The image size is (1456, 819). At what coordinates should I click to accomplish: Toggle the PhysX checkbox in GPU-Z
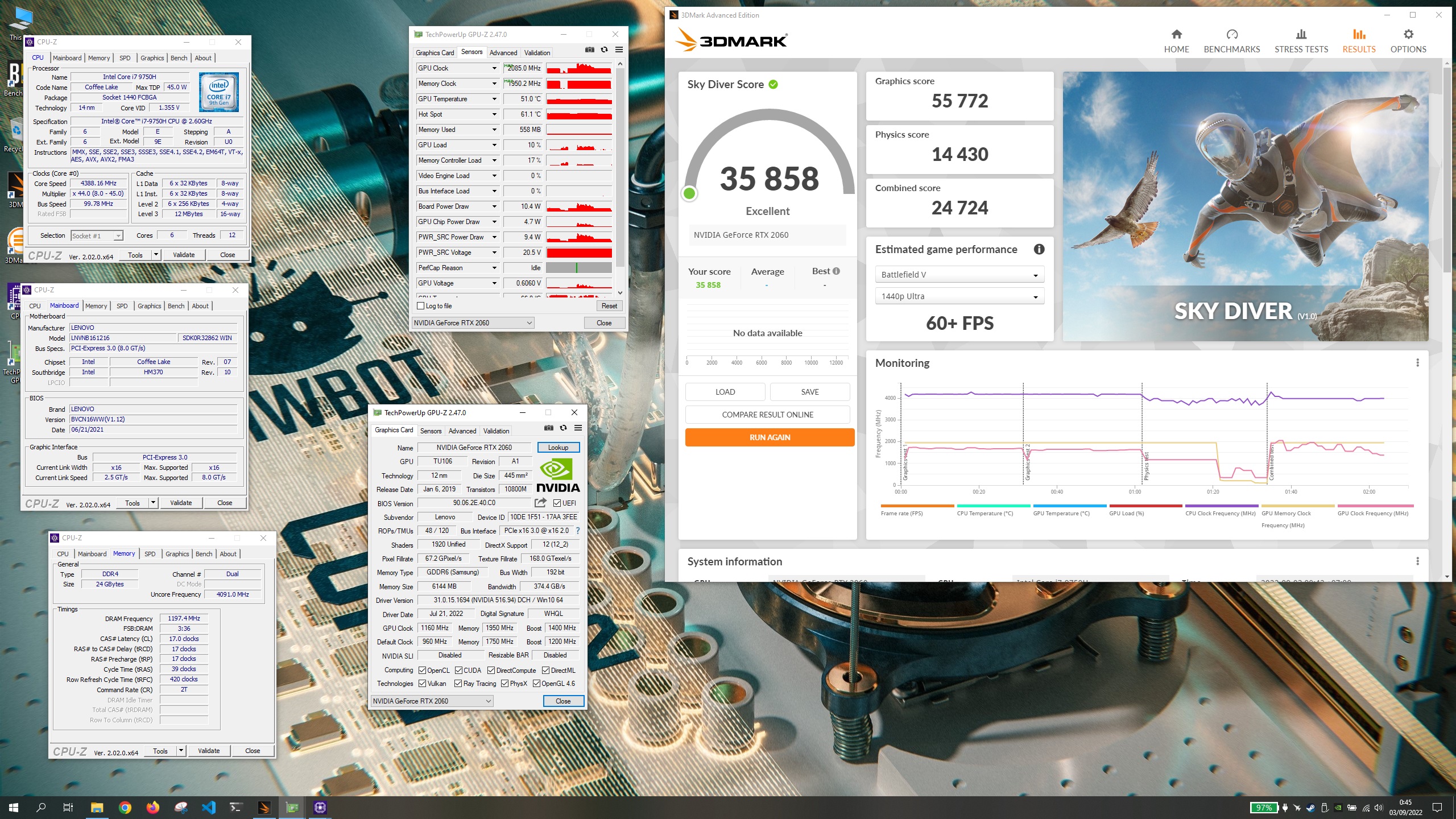tap(504, 684)
